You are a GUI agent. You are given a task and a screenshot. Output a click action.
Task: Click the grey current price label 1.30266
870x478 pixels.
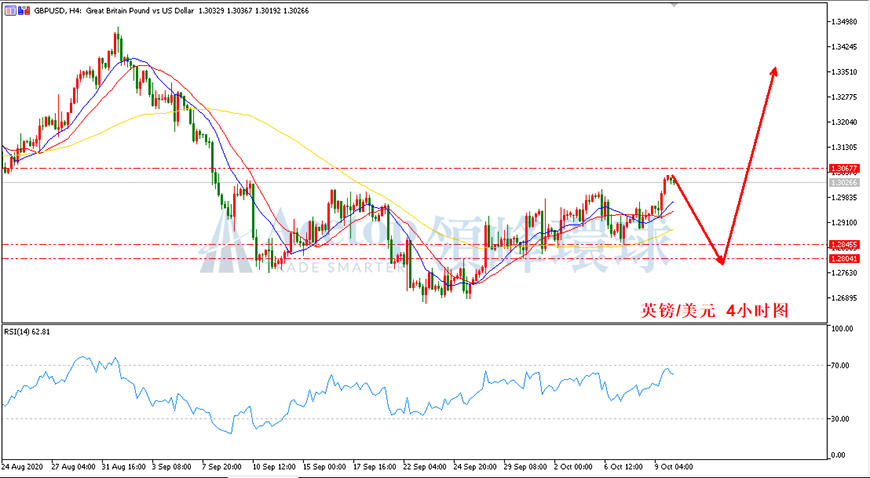(844, 182)
